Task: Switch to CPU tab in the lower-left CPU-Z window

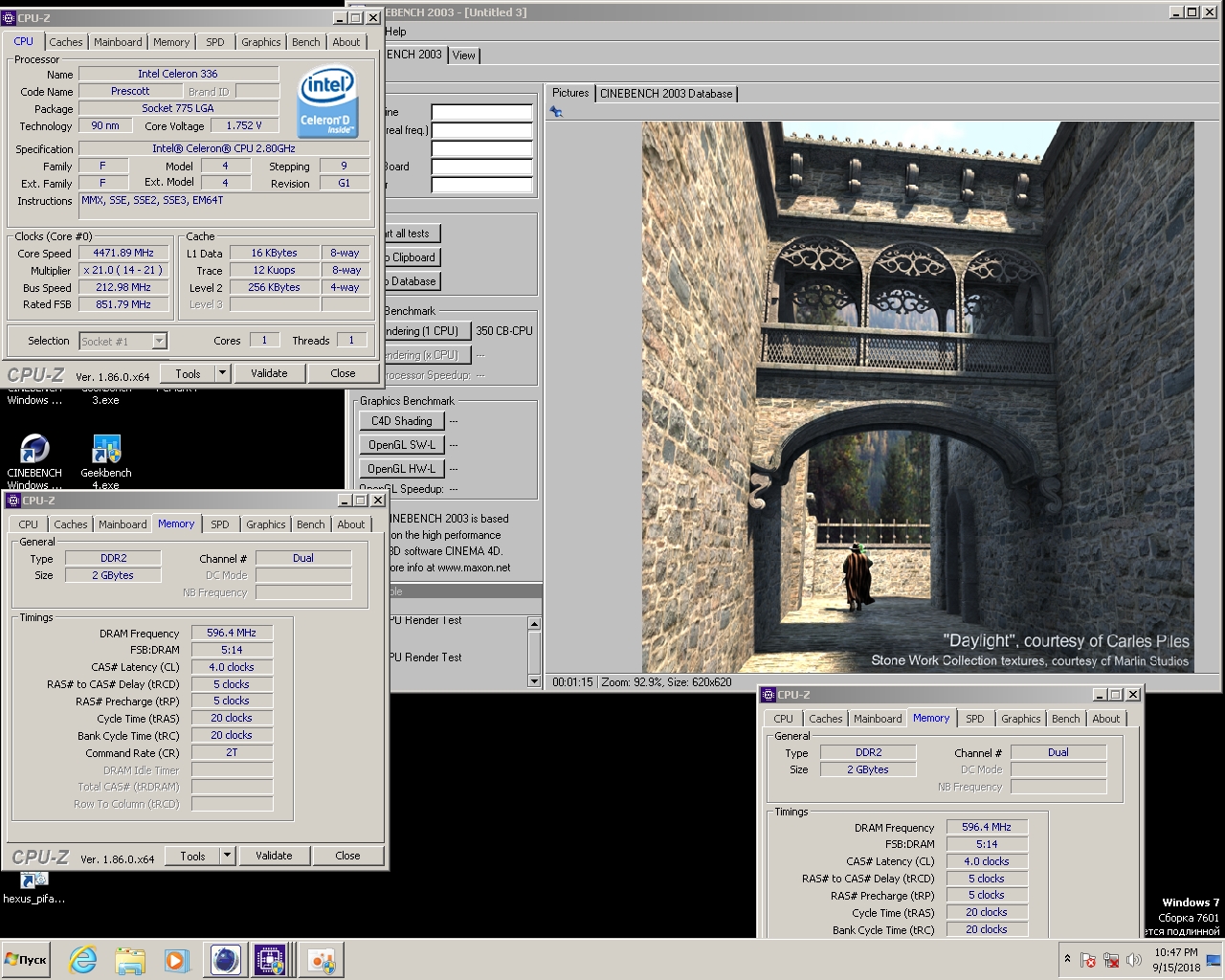Action: coord(29,524)
